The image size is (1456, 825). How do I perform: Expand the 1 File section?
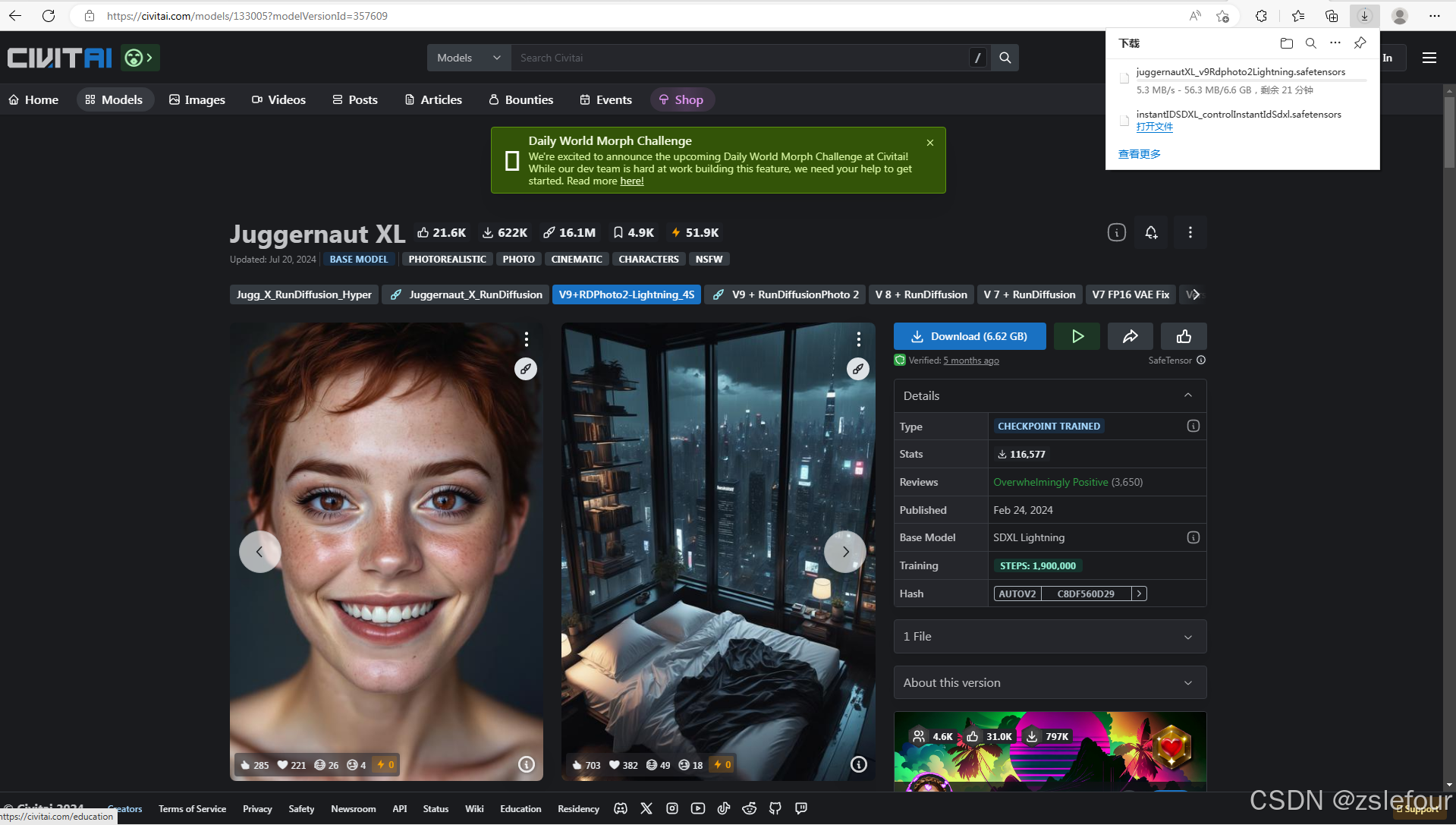coord(1049,637)
